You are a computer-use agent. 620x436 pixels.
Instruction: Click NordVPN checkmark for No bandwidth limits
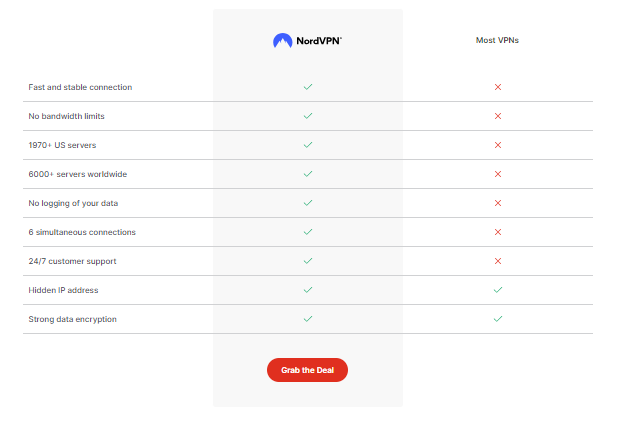click(x=308, y=116)
